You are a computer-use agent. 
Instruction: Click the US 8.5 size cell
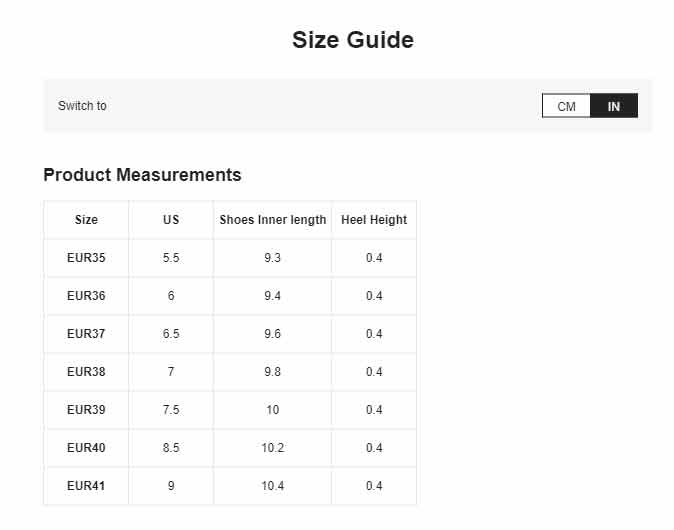tap(171, 448)
